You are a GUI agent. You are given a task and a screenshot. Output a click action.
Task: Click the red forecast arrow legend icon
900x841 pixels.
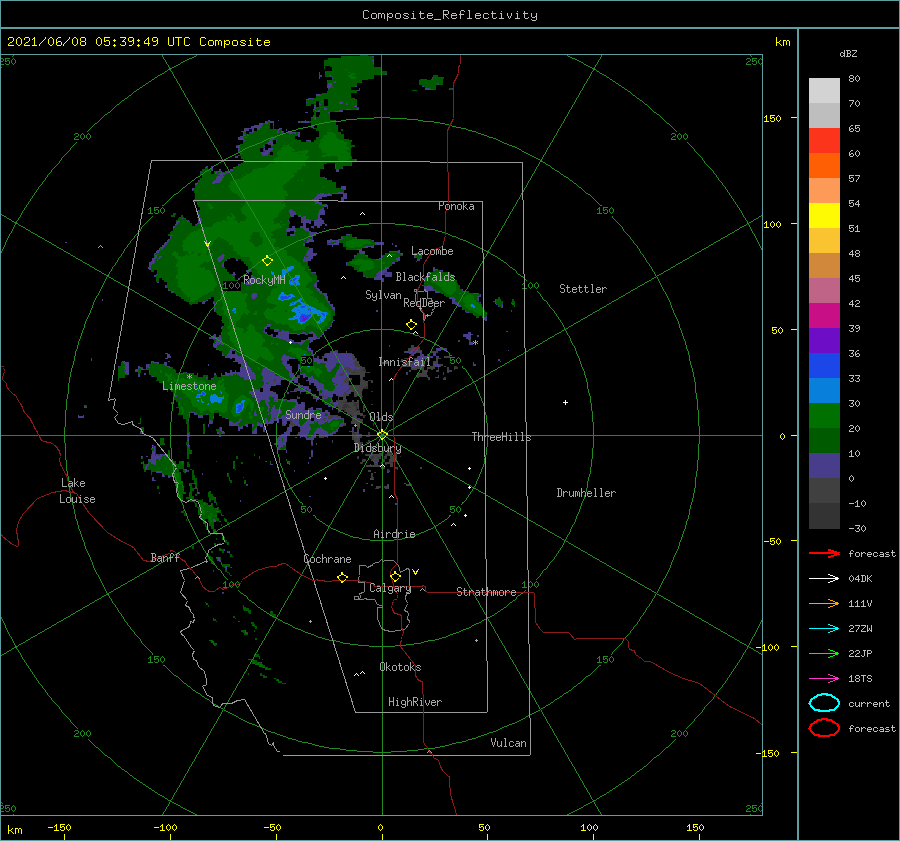click(x=824, y=553)
